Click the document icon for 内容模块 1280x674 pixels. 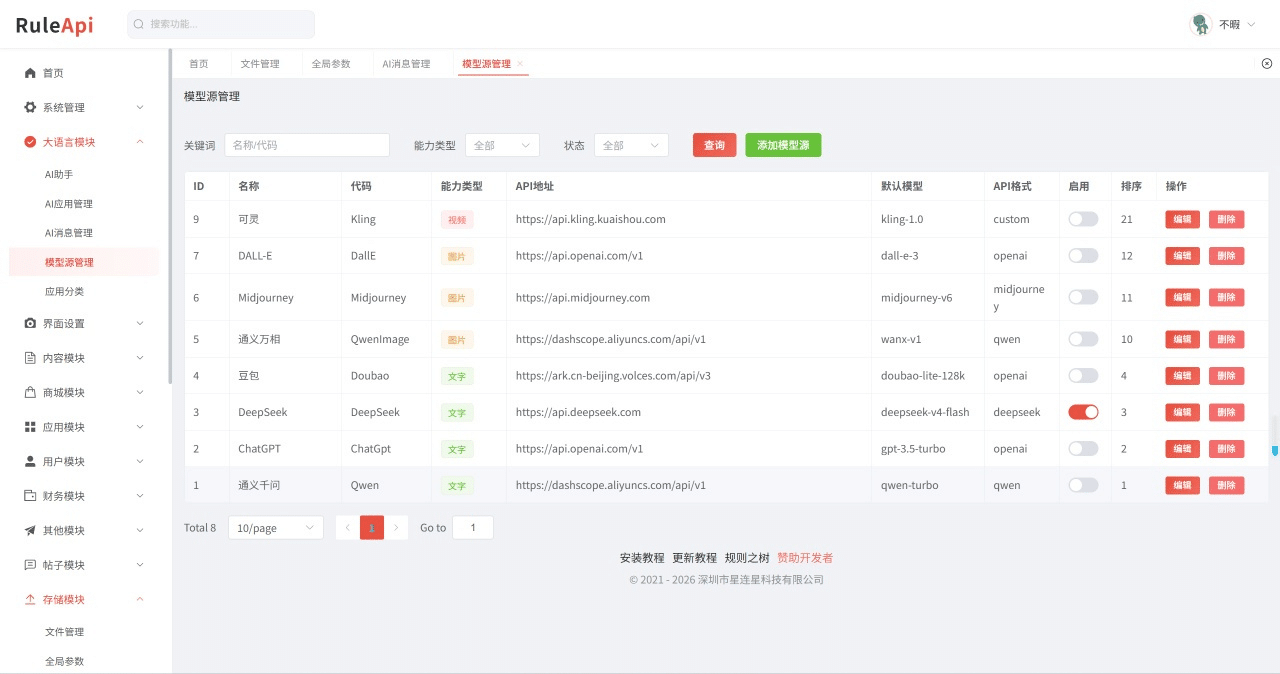point(30,358)
